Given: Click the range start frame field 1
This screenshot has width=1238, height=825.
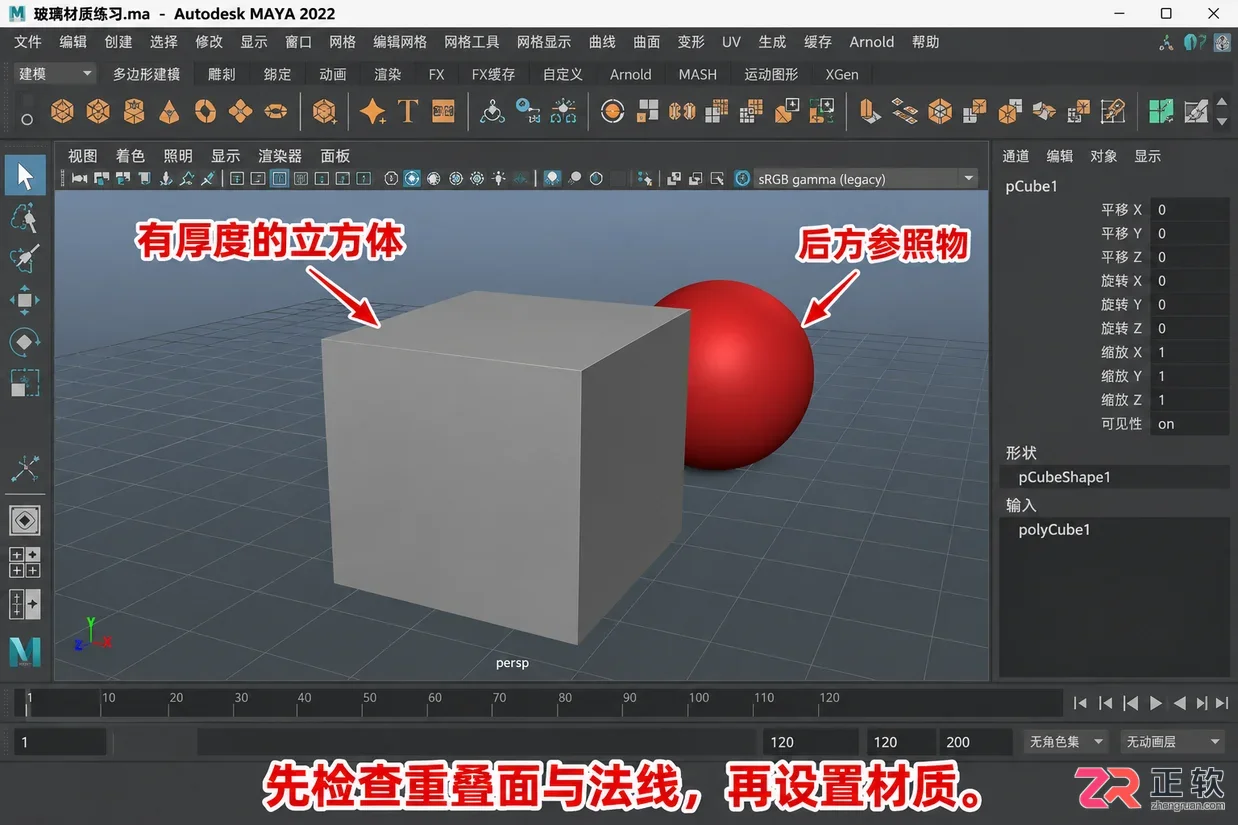Looking at the screenshot, I should tap(59, 742).
